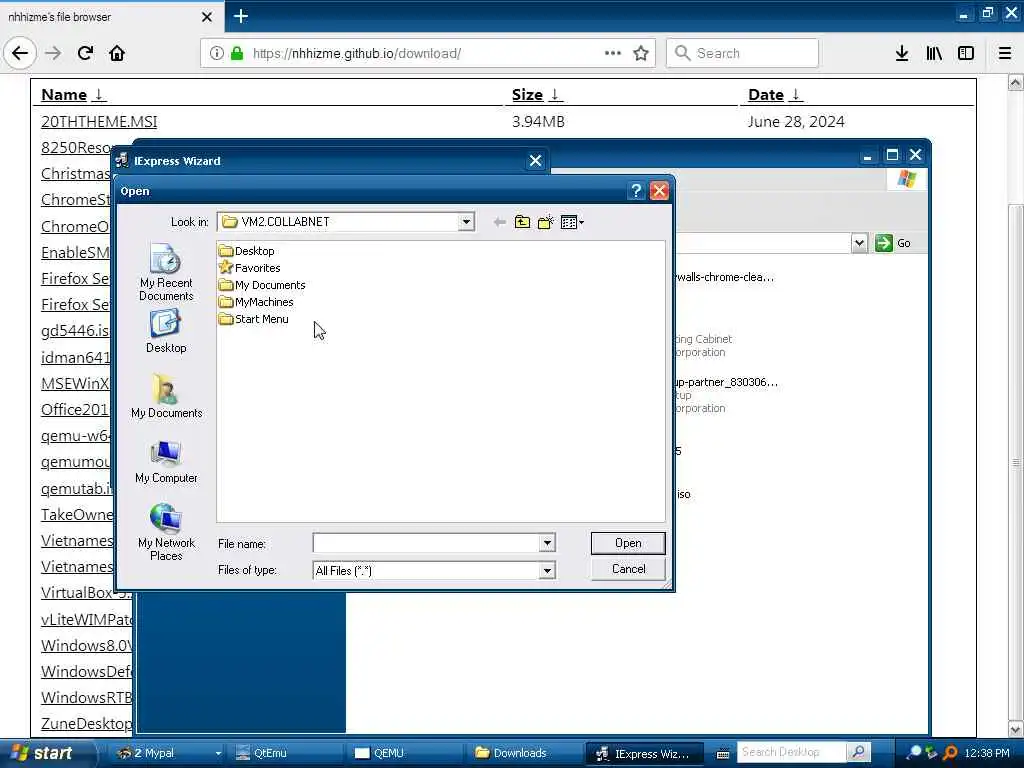The width and height of the screenshot is (1024, 768).
Task: Expand the Look in dropdown
Action: 466,222
